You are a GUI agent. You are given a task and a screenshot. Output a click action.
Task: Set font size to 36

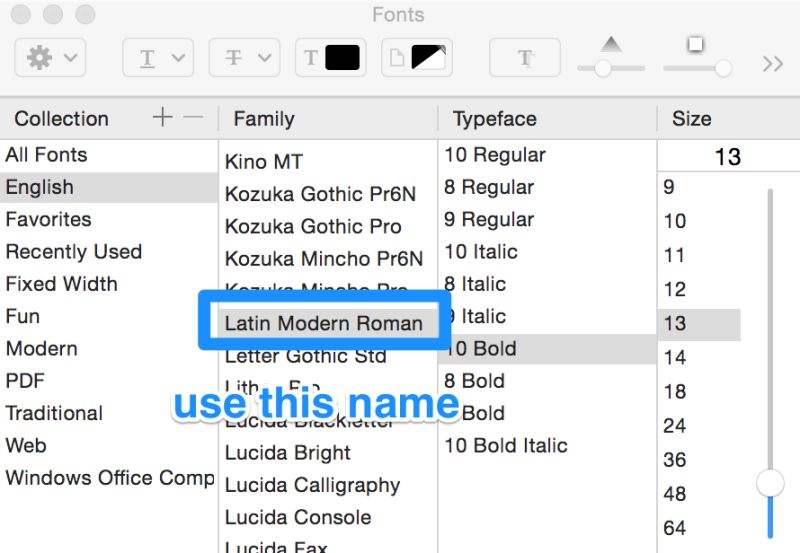click(699, 460)
